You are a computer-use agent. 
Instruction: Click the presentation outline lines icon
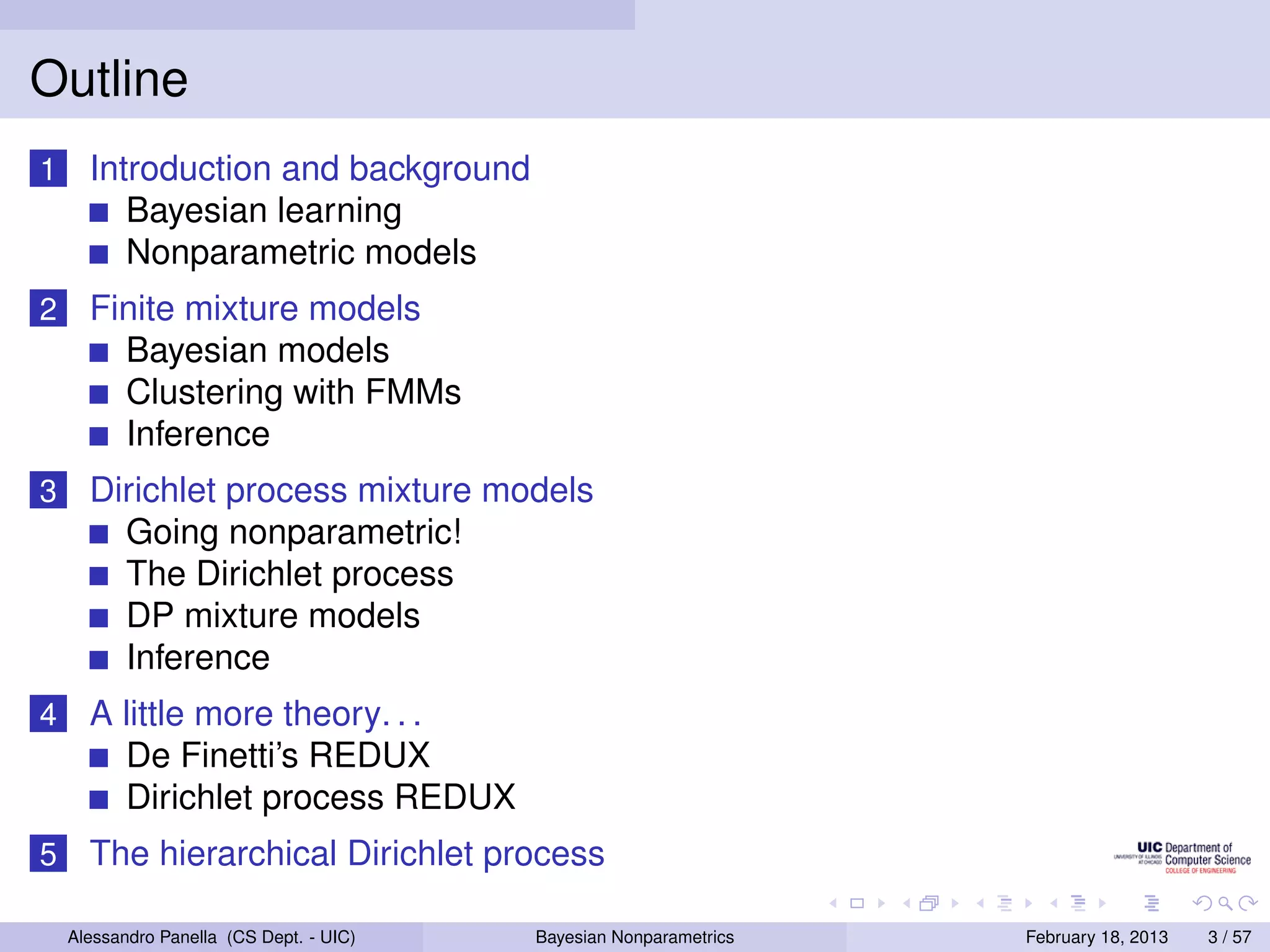(x=1152, y=903)
